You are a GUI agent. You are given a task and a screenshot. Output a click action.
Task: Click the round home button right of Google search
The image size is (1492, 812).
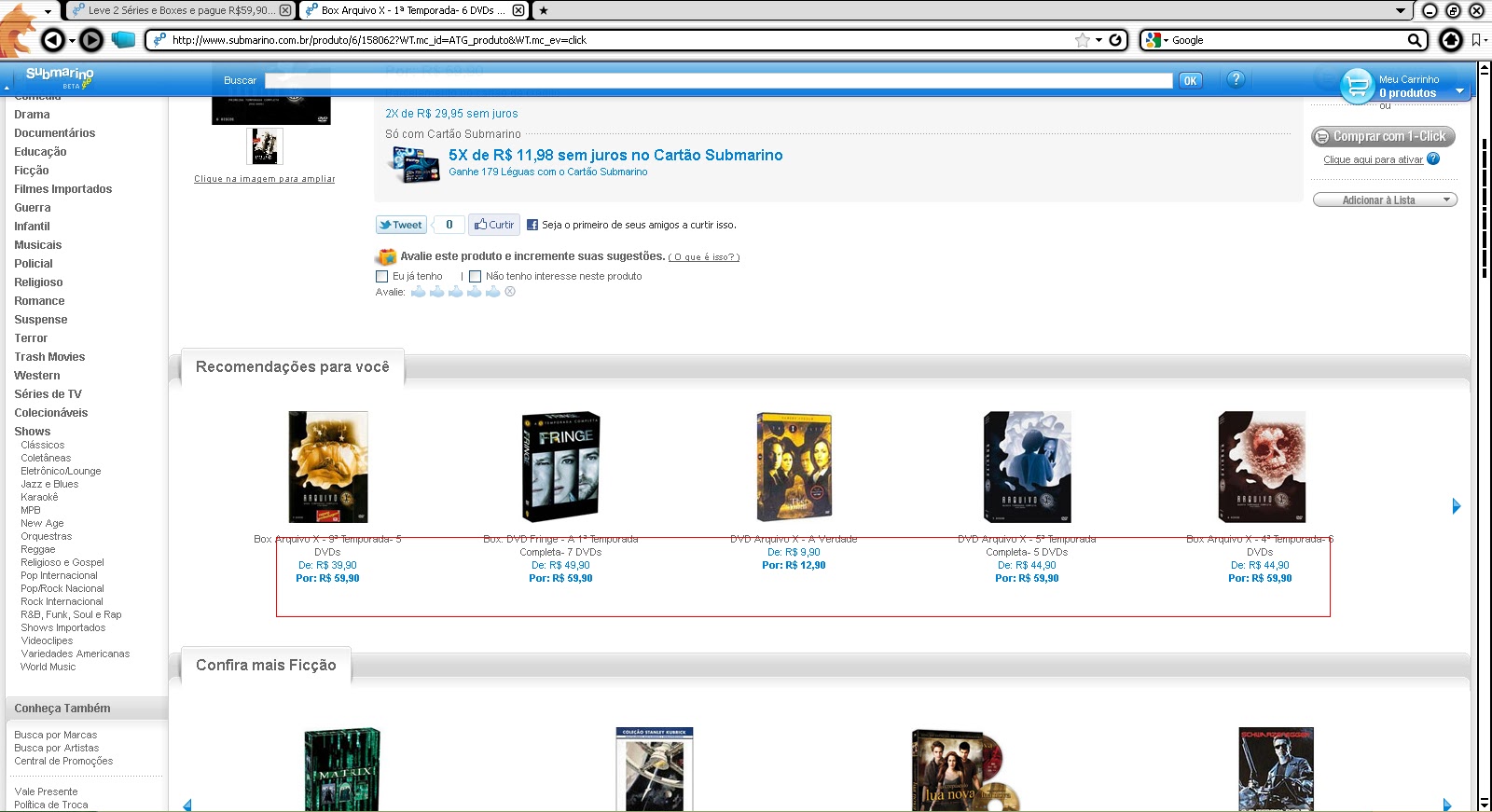pos(1451,40)
